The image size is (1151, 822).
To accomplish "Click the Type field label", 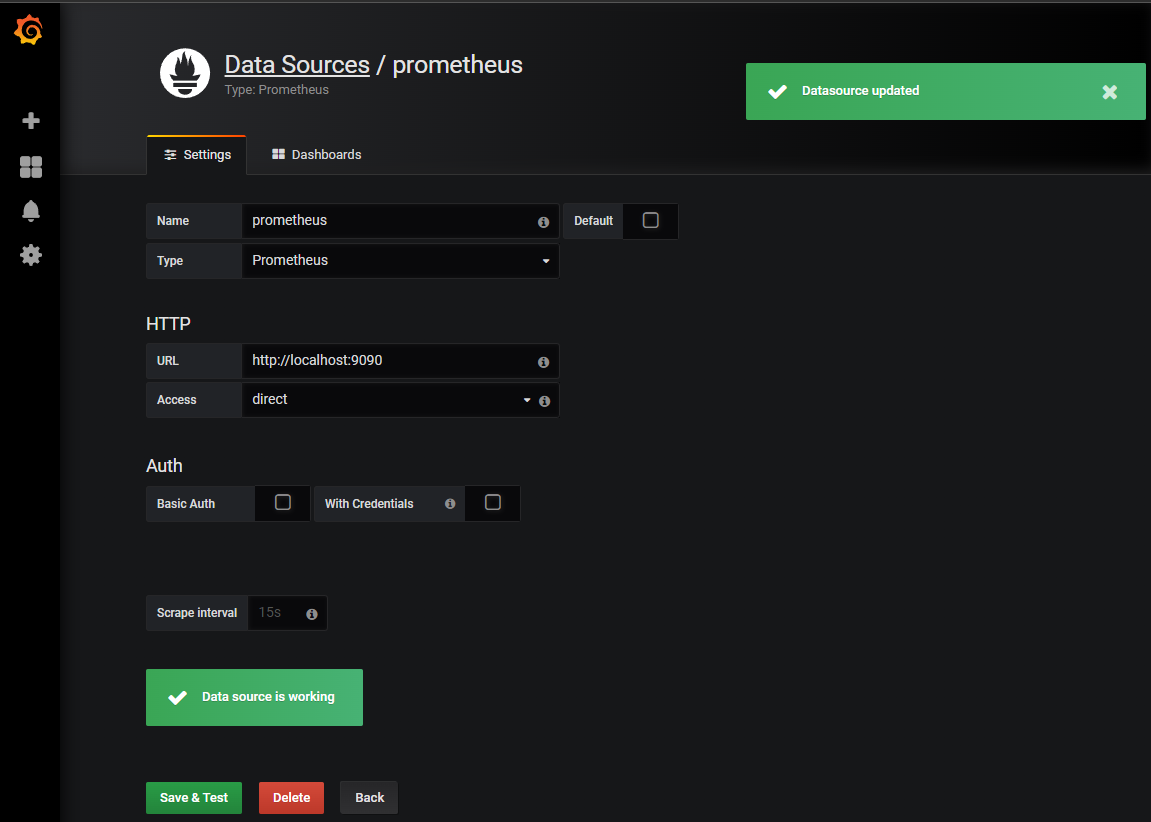I will pyautogui.click(x=194, y=261).
